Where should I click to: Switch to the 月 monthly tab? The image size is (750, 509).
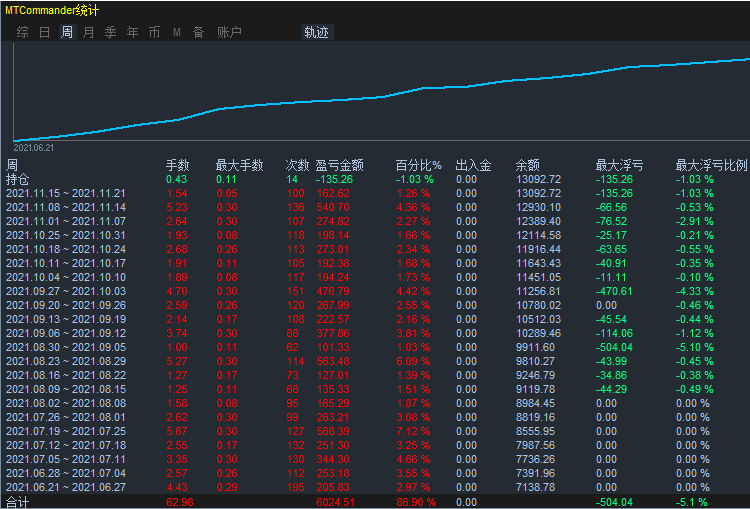[88, 32]
